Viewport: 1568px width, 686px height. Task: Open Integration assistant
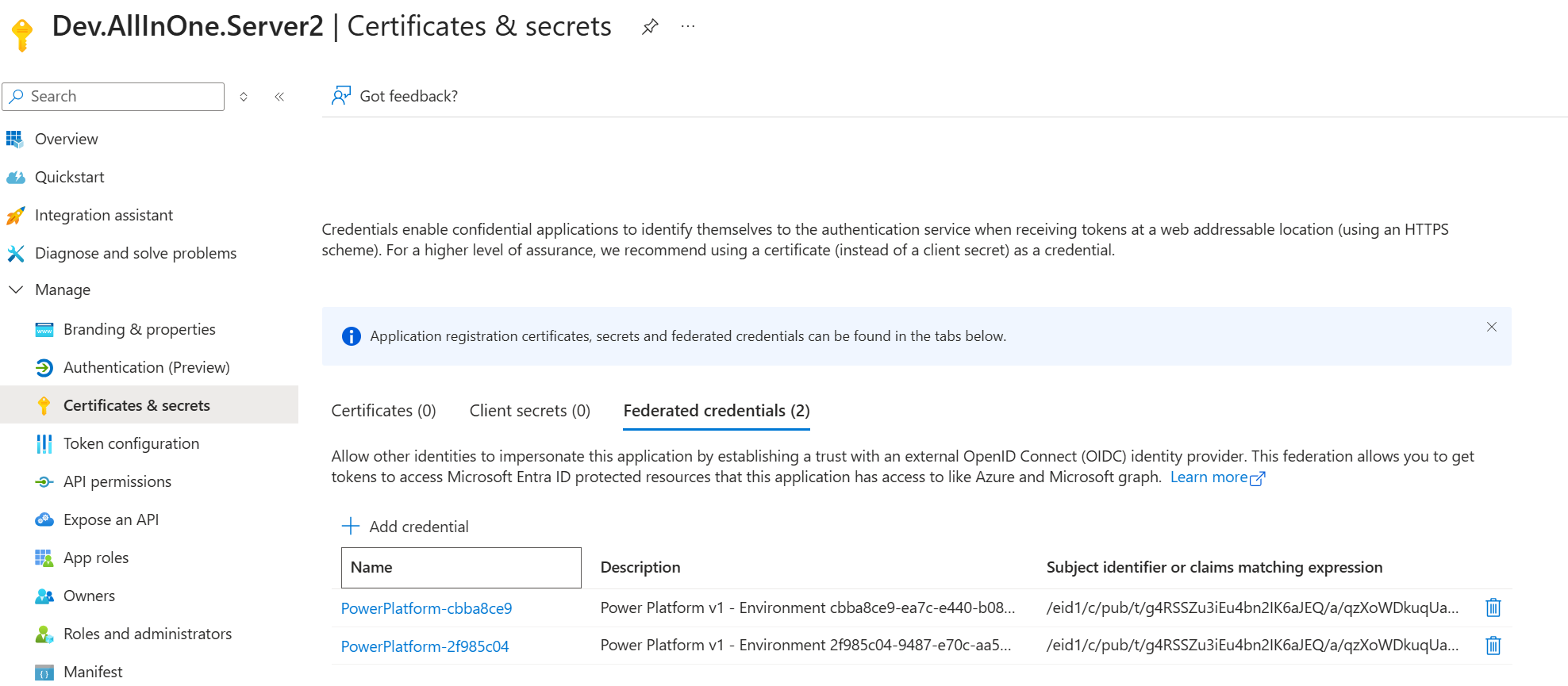click(104, 215)
